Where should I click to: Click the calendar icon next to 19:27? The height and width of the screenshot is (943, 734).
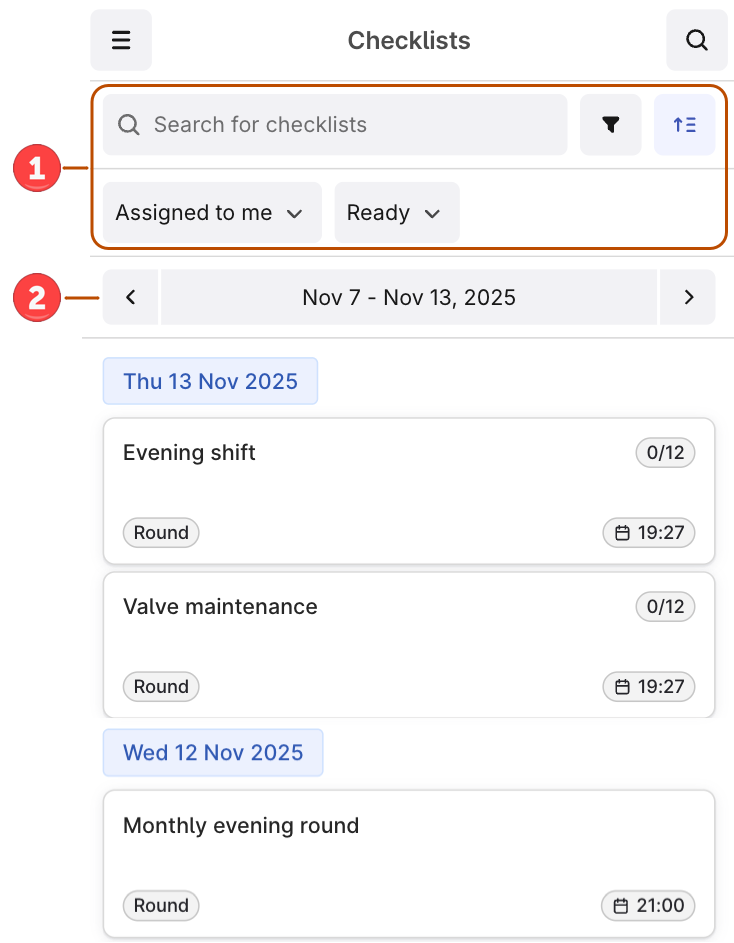click(x=620, y=533)
